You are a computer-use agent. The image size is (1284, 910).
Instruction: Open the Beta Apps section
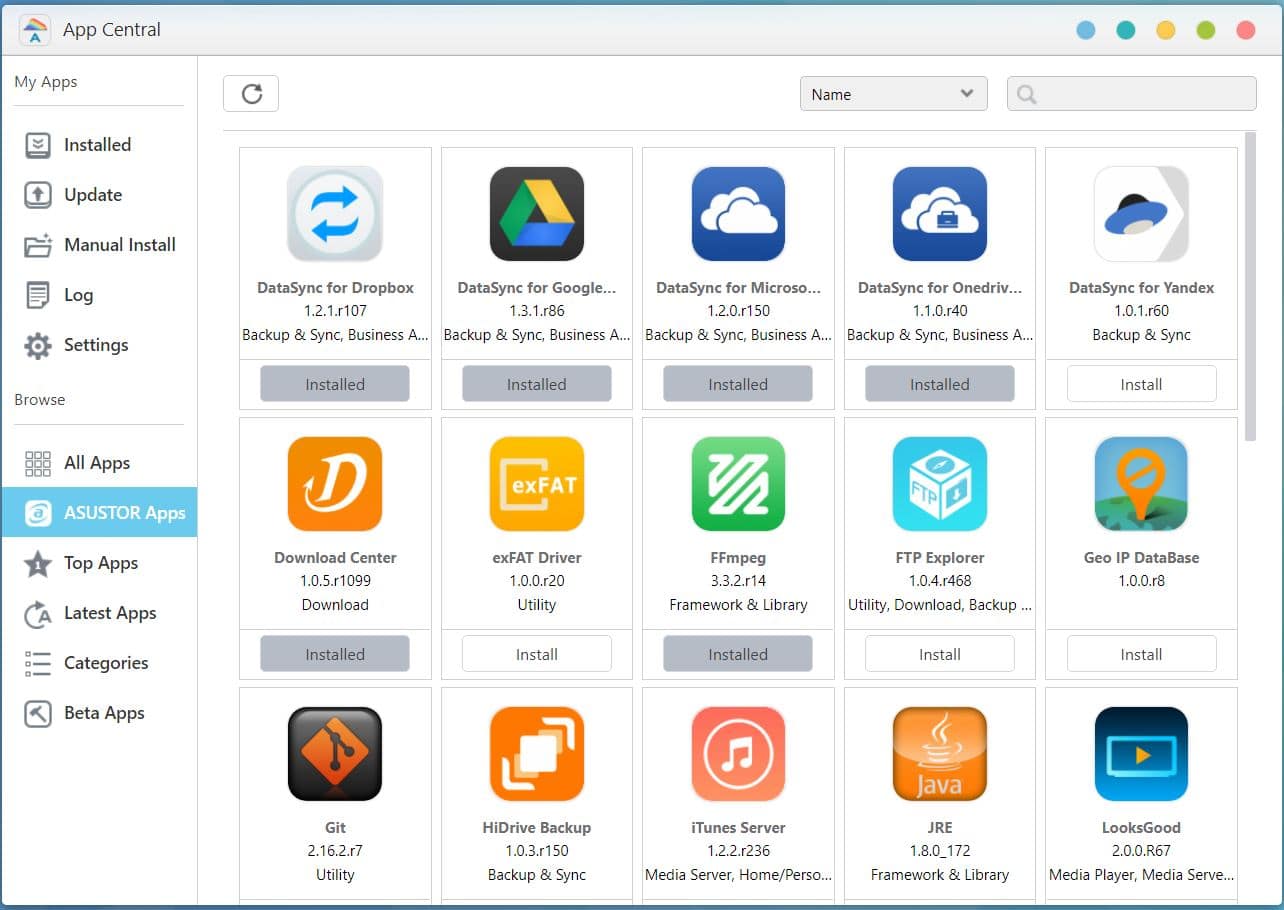point(104,713)
